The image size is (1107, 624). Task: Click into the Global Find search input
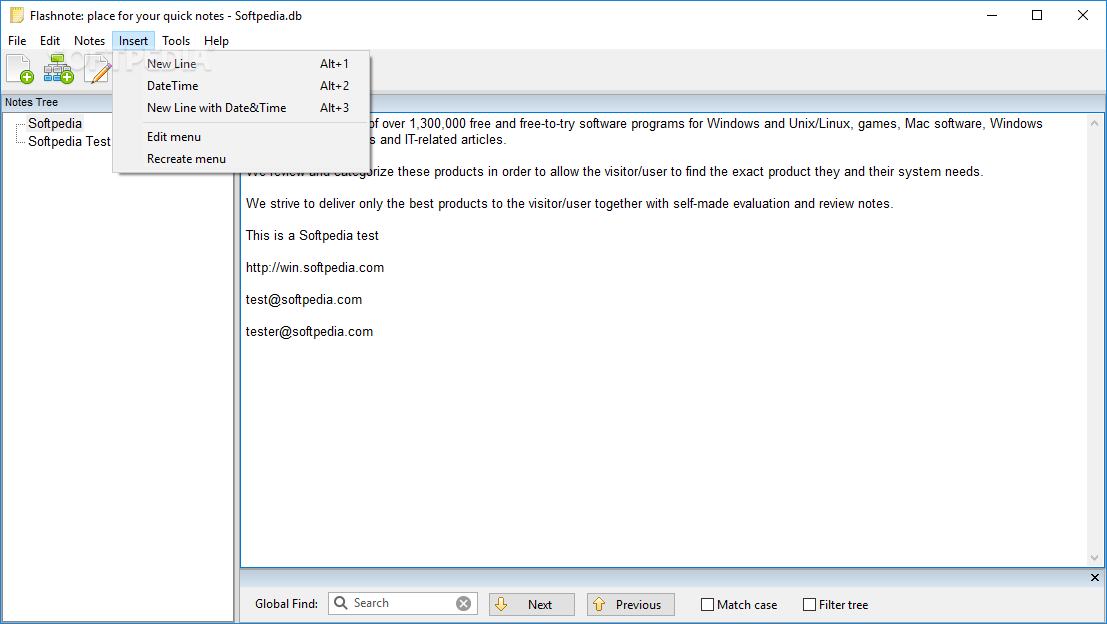click(x=403, y=603)
